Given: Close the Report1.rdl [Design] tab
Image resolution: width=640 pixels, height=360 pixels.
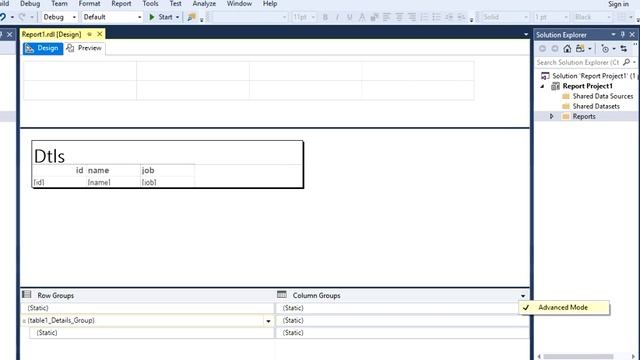Looking at the screenshot, I should pos(100,34).
